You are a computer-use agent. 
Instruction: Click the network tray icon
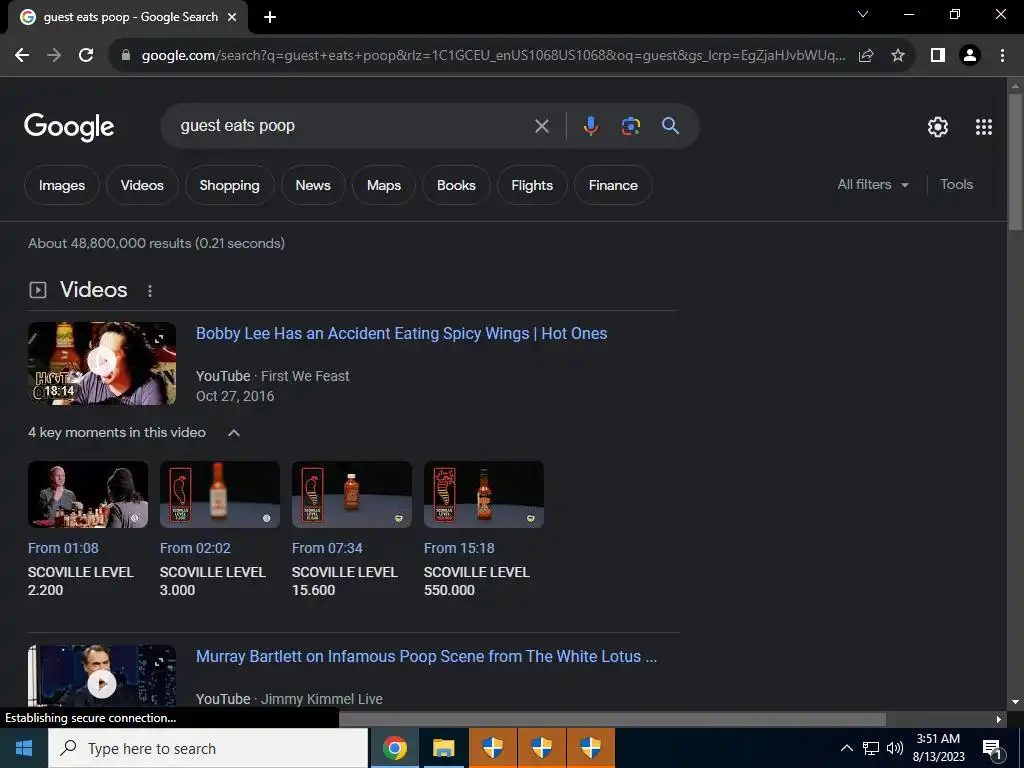pos(871,748)
